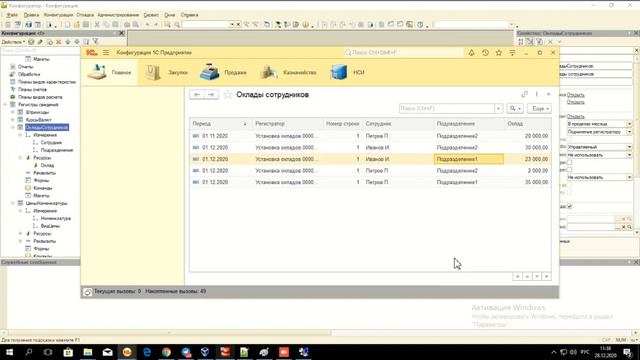640x360 pixels.
Task: Jump to list end button bottom right
Action: tap(547, 277)
